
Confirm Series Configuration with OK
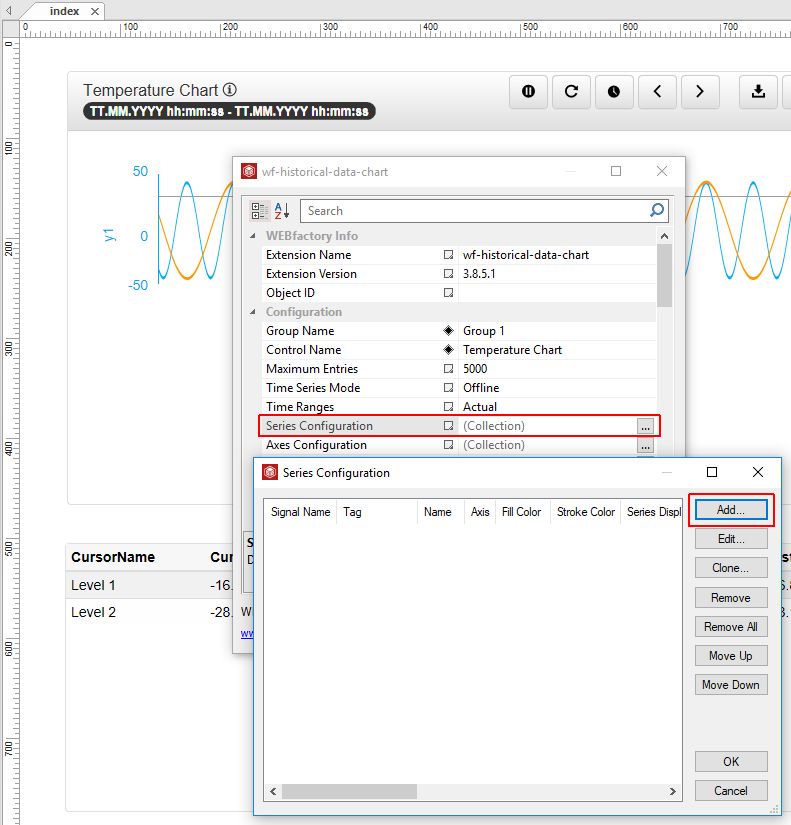[731, 761]
